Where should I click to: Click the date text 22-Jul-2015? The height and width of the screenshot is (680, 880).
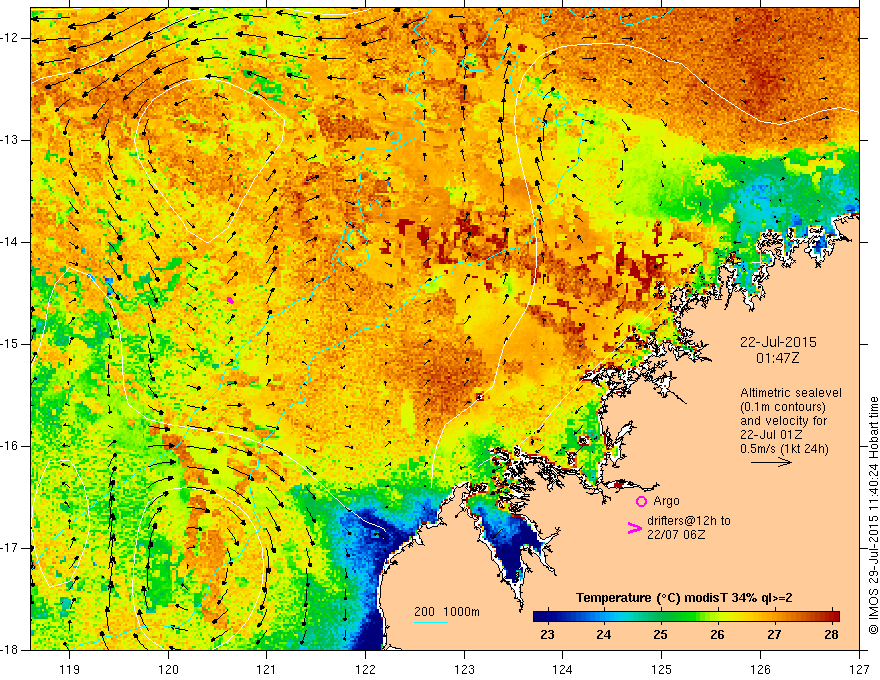[778, 342]
